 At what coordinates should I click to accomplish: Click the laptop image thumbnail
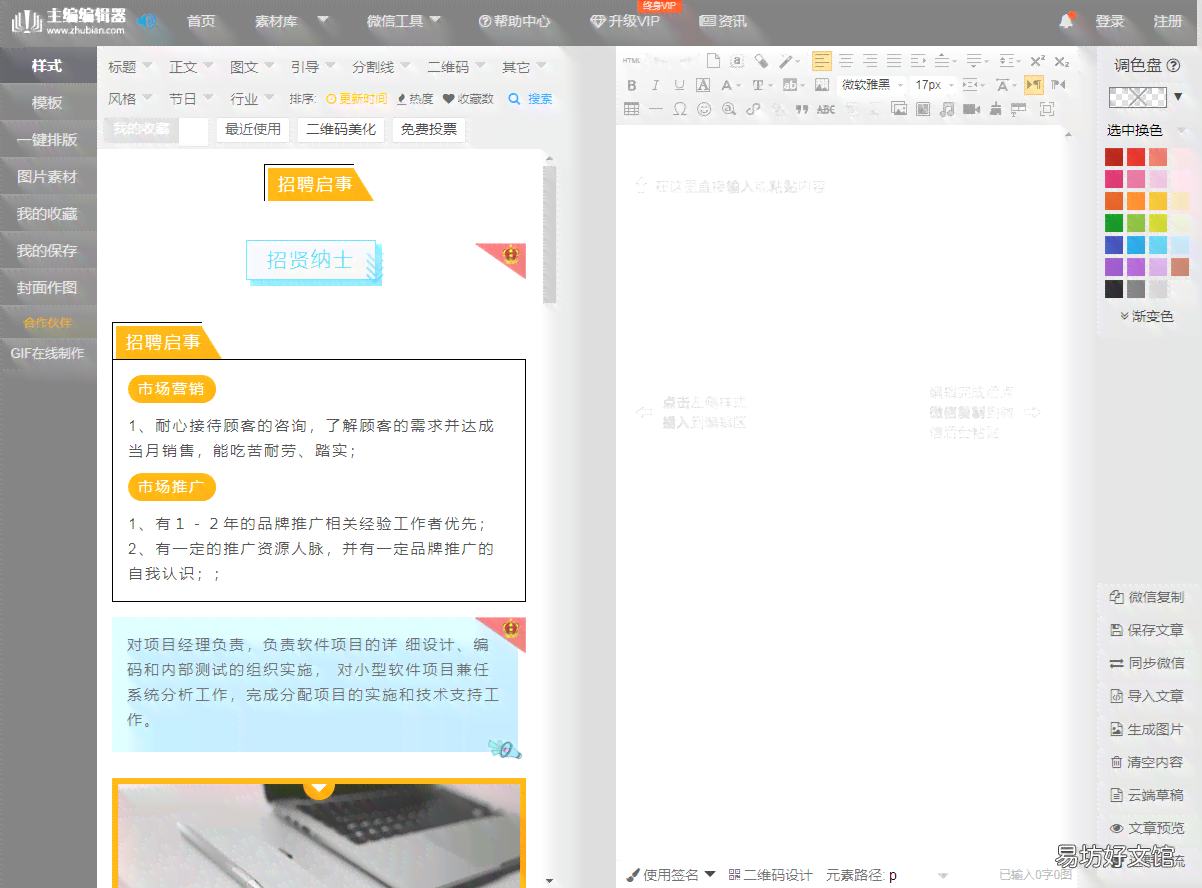coord(319,834)
